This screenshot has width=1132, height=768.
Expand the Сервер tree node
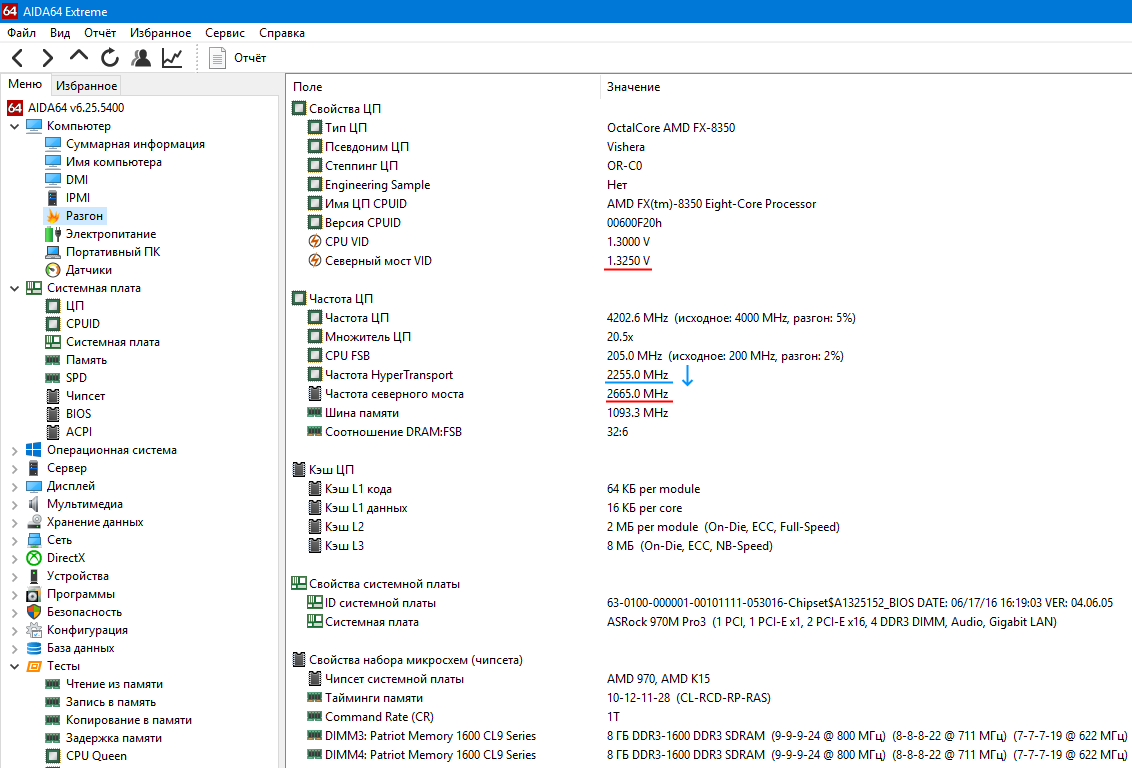click(x=14, y=468)
